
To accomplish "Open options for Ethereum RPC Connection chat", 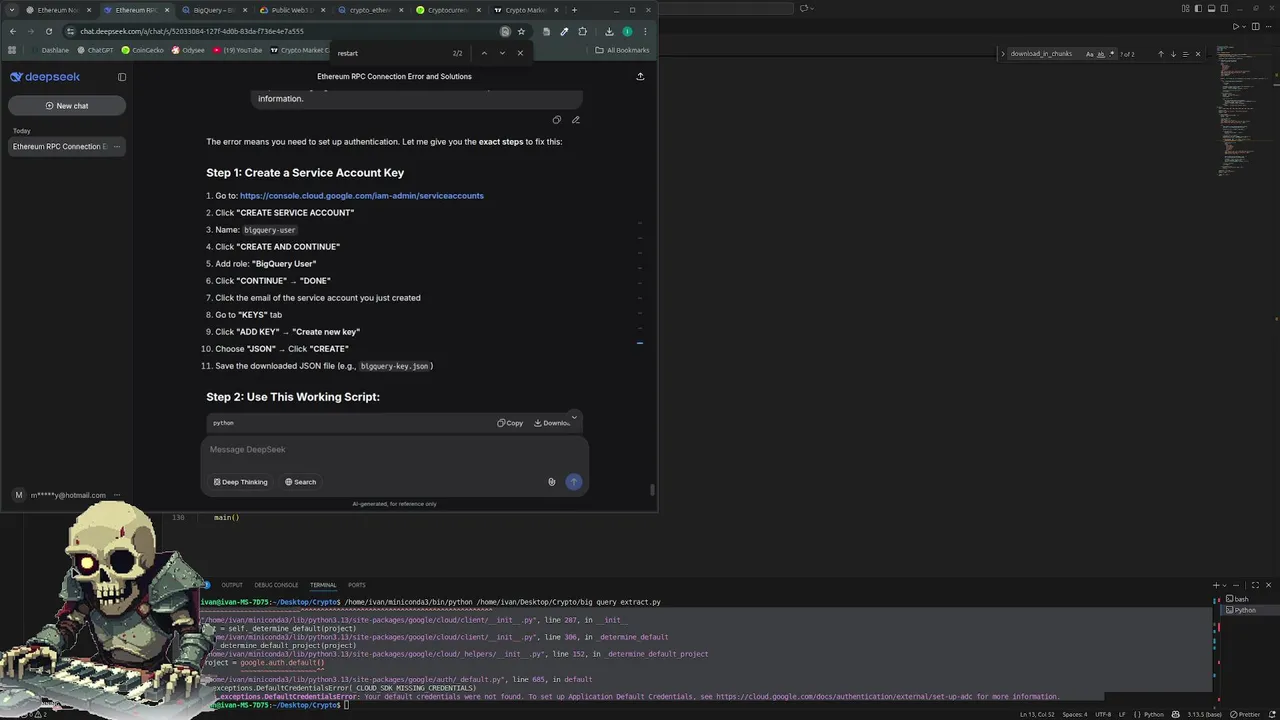I will (117, 147).
